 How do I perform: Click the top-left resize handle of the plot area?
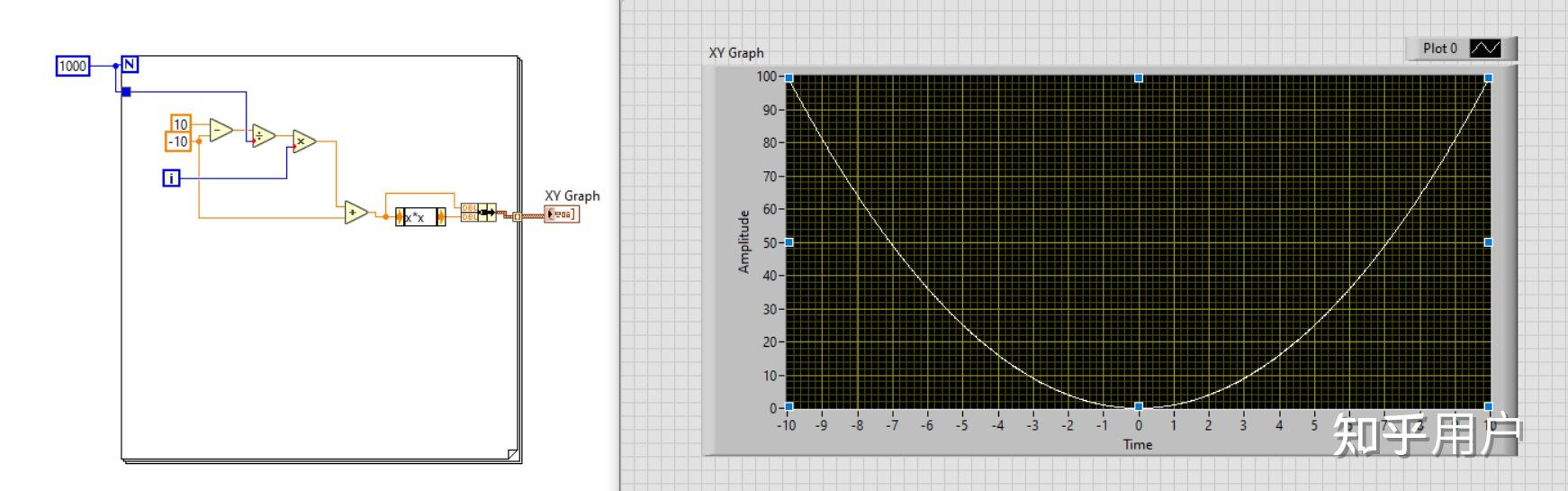click(789, 78)
